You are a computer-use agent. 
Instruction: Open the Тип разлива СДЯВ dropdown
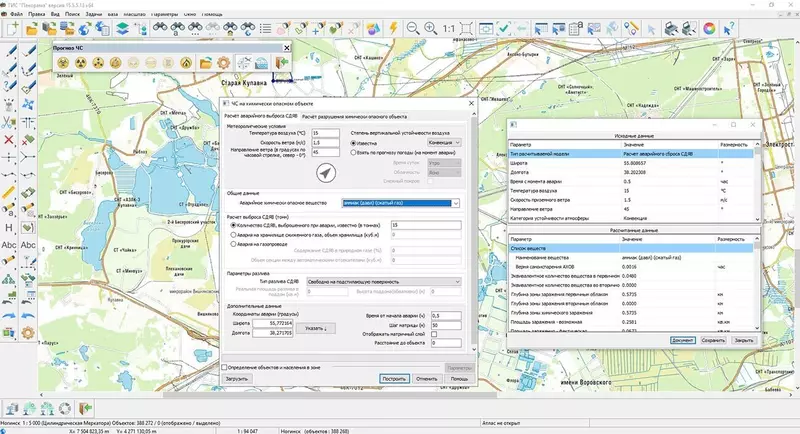[384, 282]
